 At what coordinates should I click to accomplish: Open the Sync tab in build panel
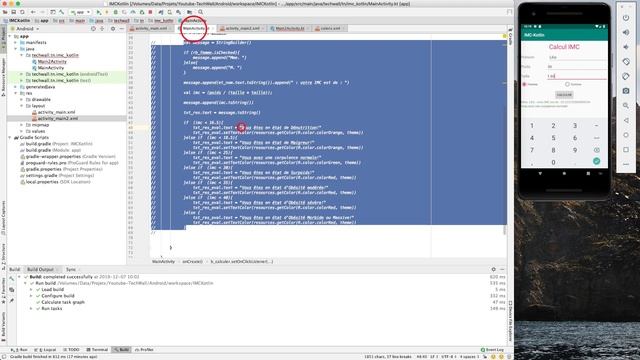coord(71,269)
